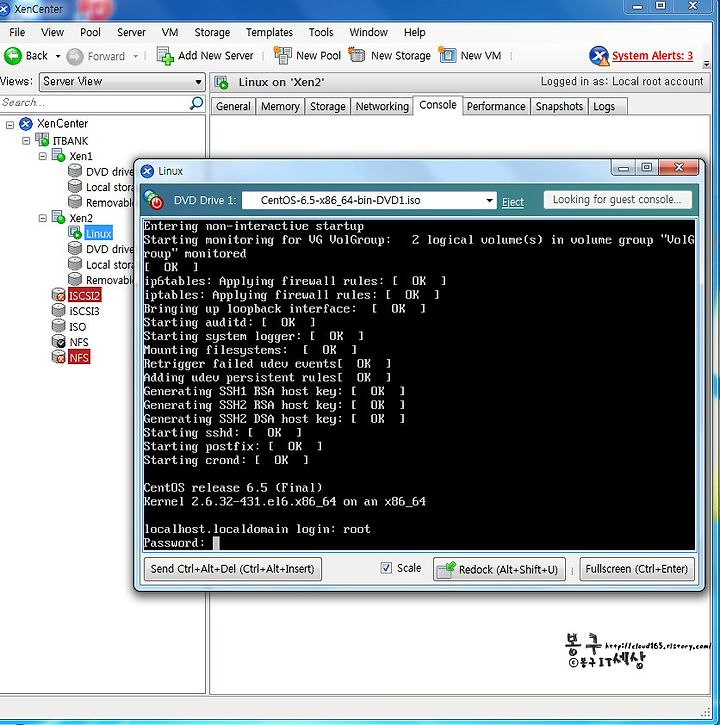Viewport: 720px width, 725px height.
Task: Click the New Storage icon
Action: pos(357,55)
